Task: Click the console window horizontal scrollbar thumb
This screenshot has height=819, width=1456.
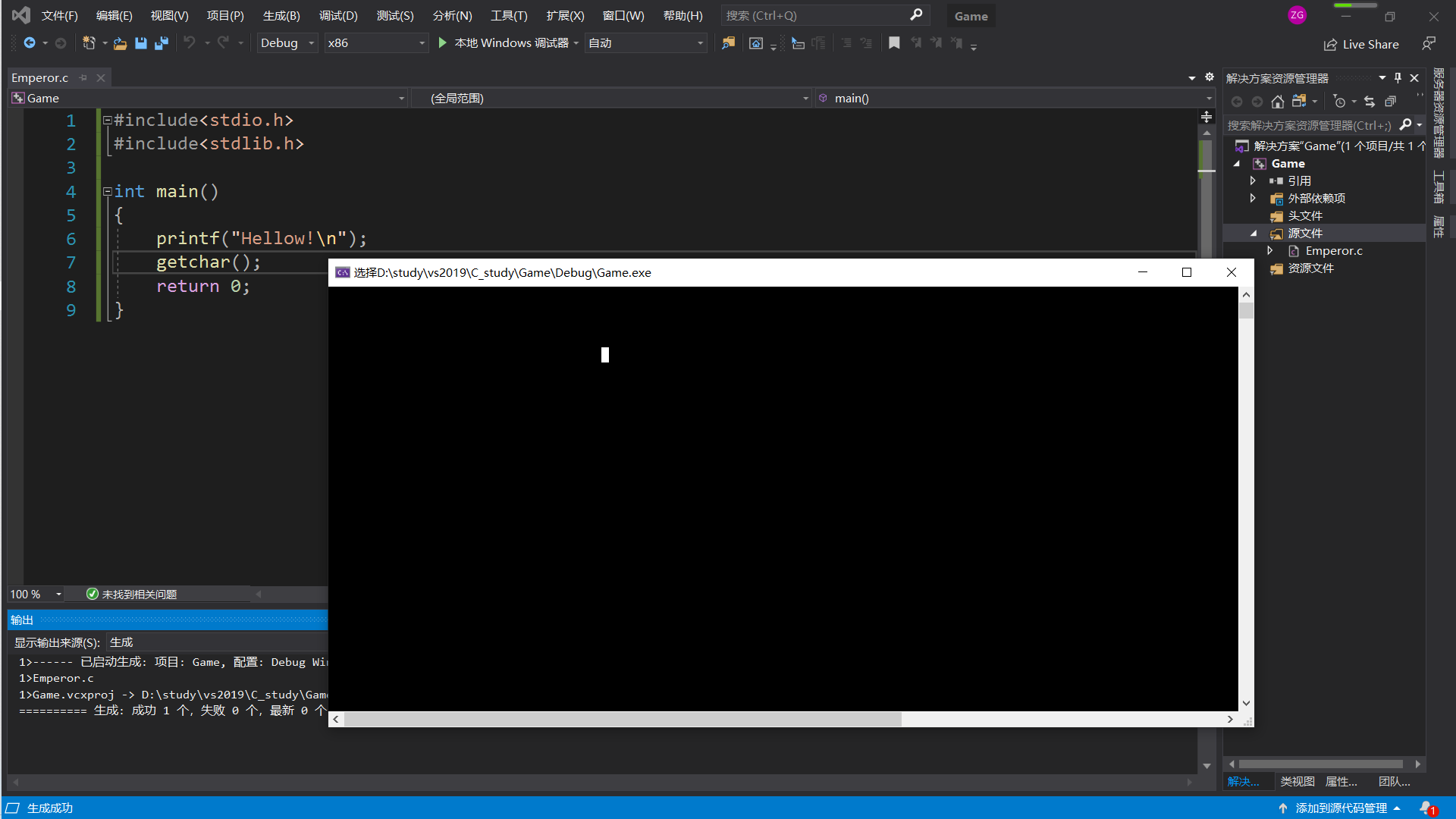Action: pyautogui.click(x=623, y=719)
